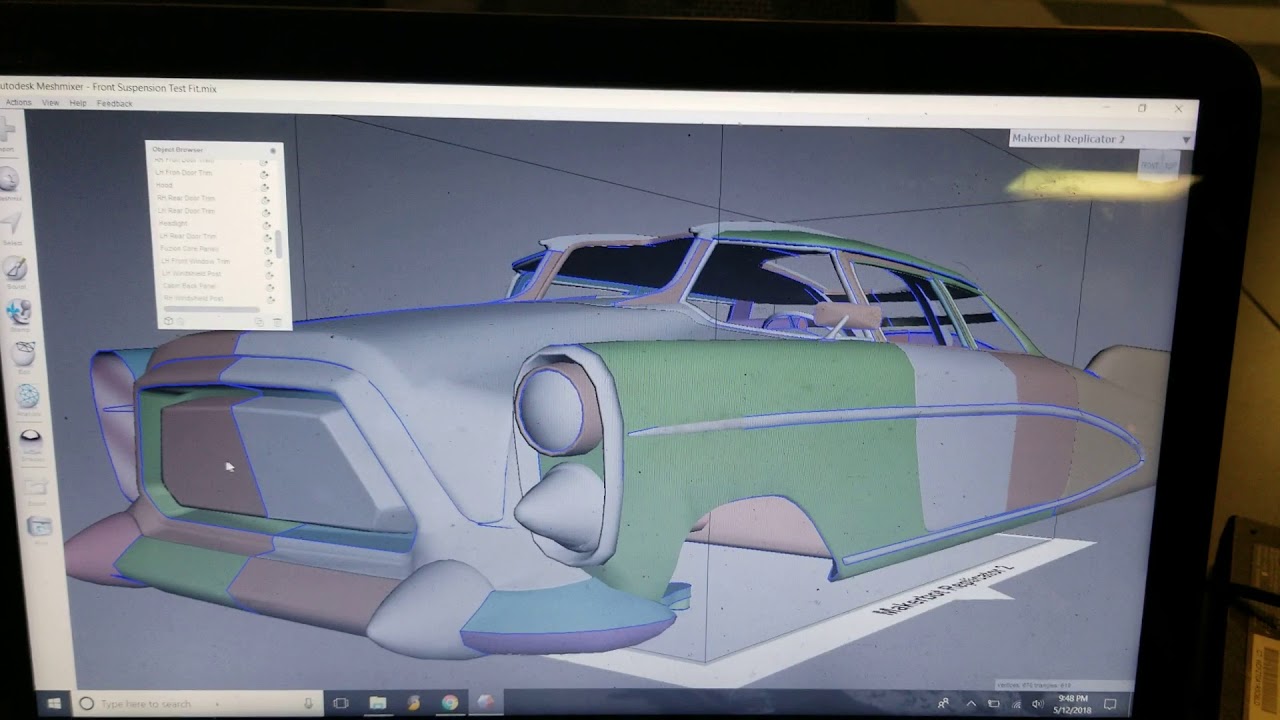Viewport: 1280px width, 720px height.
Task: Open the Makerbot Replicator 2 printer dropdown
Action: 1101,139
